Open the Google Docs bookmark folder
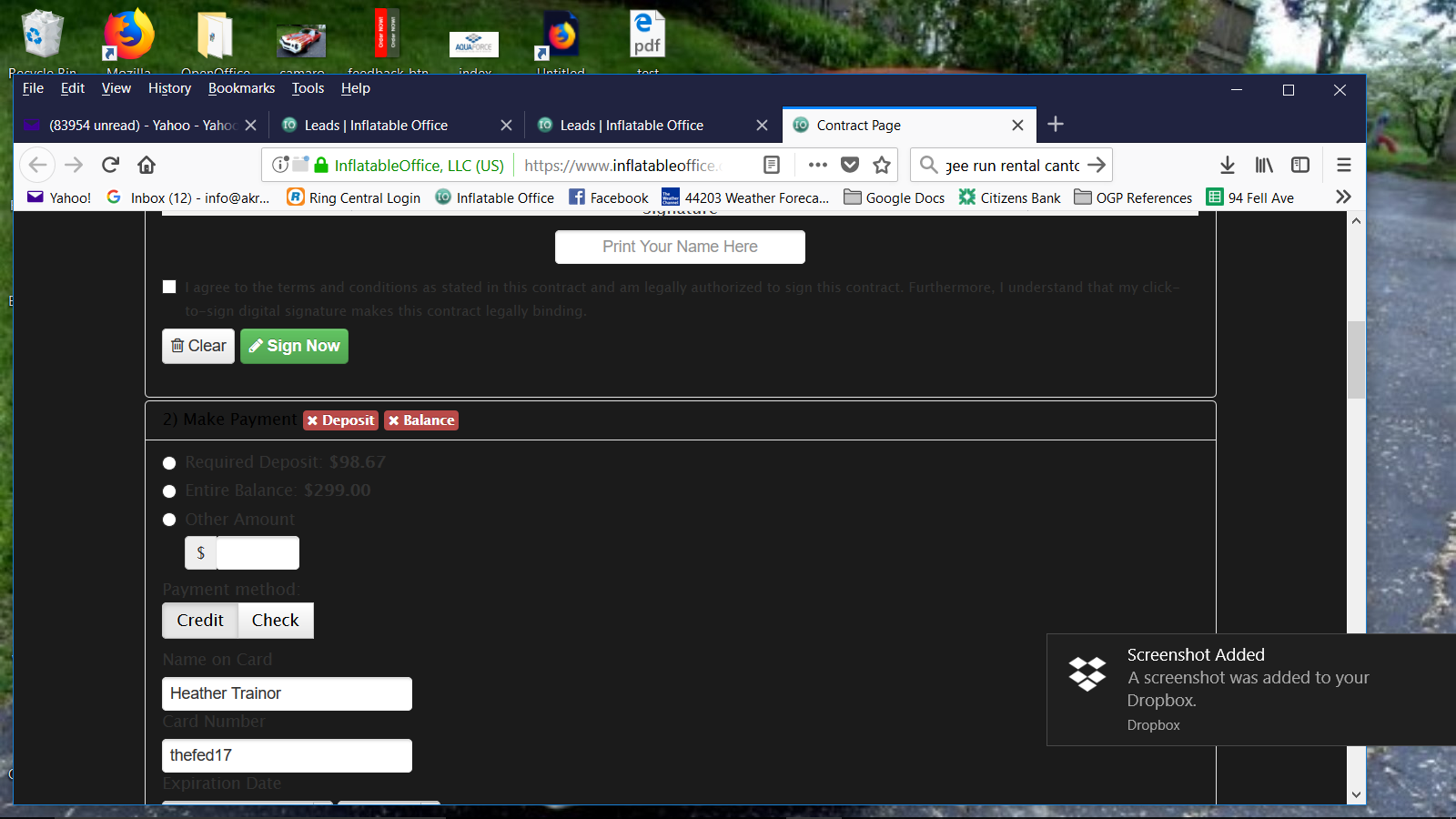Image resolution: width=1456 pixels, height=819 pixels. click(x=894, y=197)
